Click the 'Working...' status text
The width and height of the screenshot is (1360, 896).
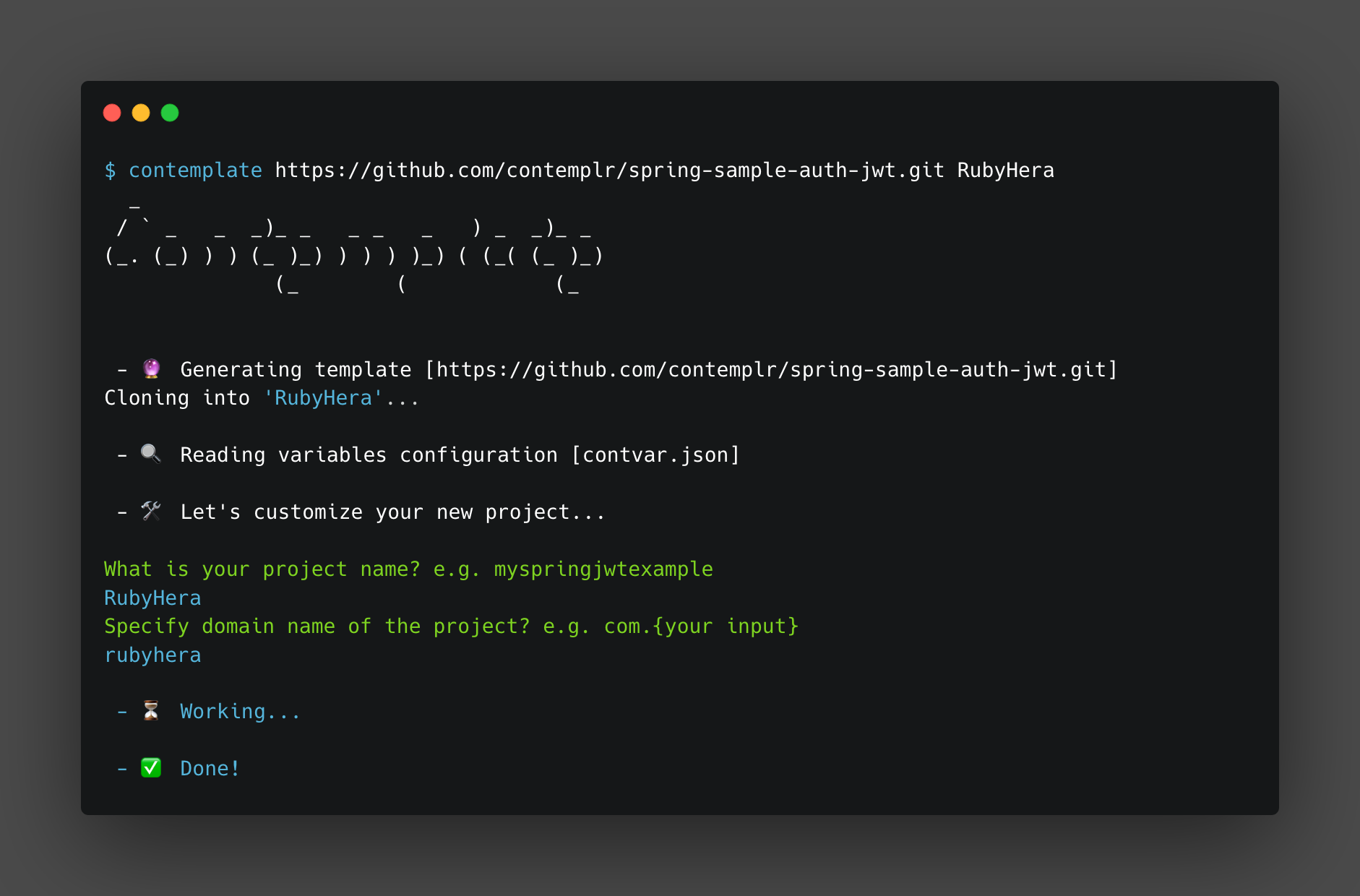[x=240, y=712]
